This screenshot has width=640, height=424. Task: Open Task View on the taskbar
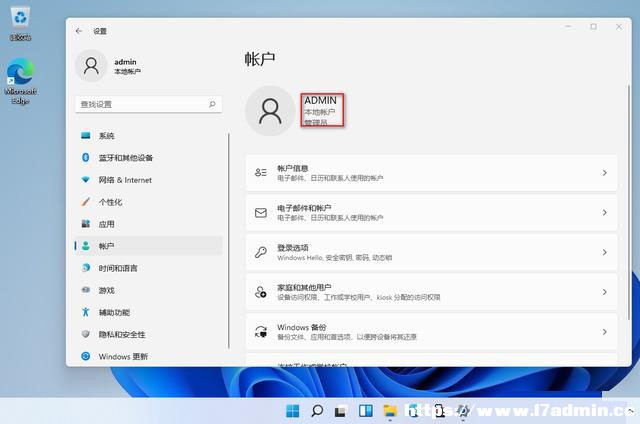(341, 411)
